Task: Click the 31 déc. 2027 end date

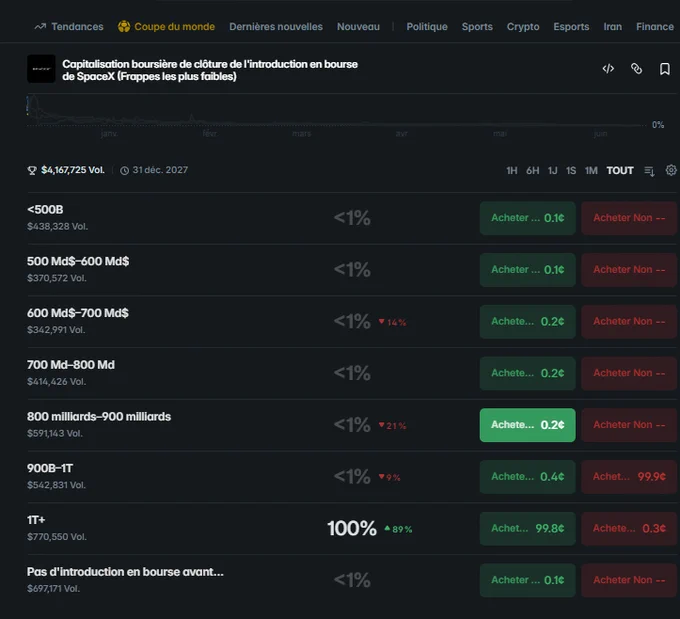Action: coord(160,170)
